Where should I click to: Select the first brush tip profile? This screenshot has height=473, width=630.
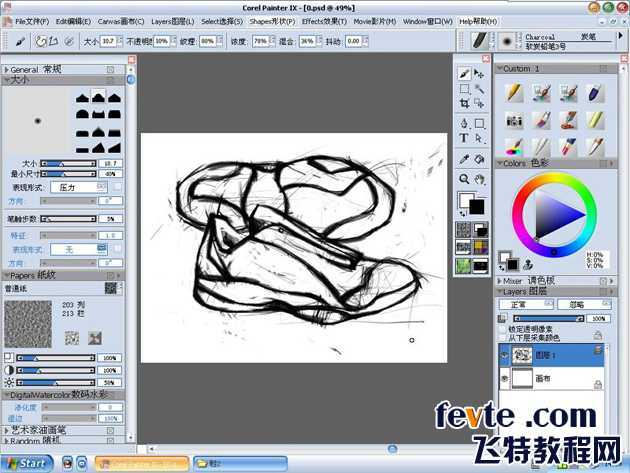pyautogui.click(x=82, y=98)
